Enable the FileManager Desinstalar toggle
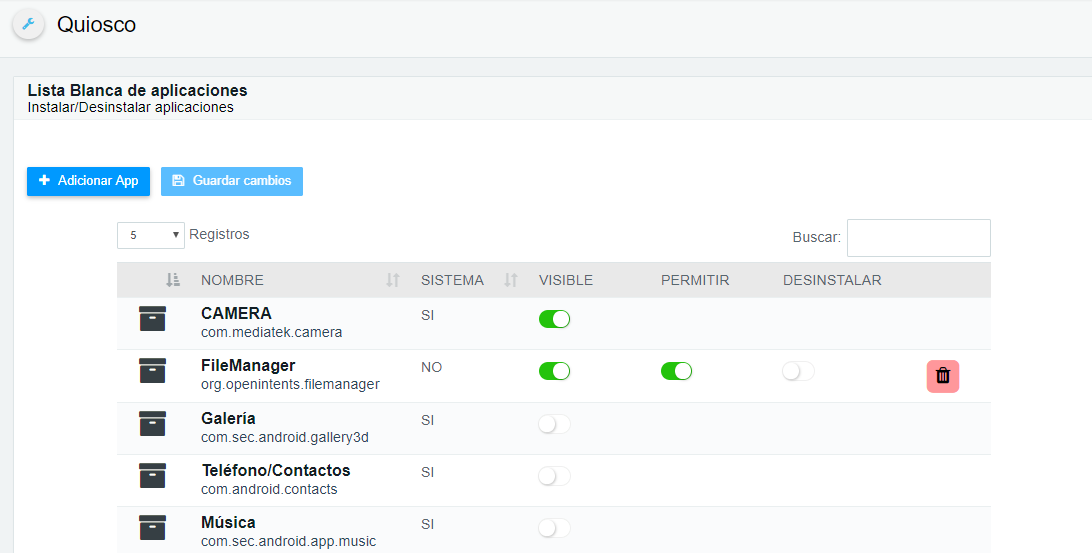 click(x=798, y=371)
